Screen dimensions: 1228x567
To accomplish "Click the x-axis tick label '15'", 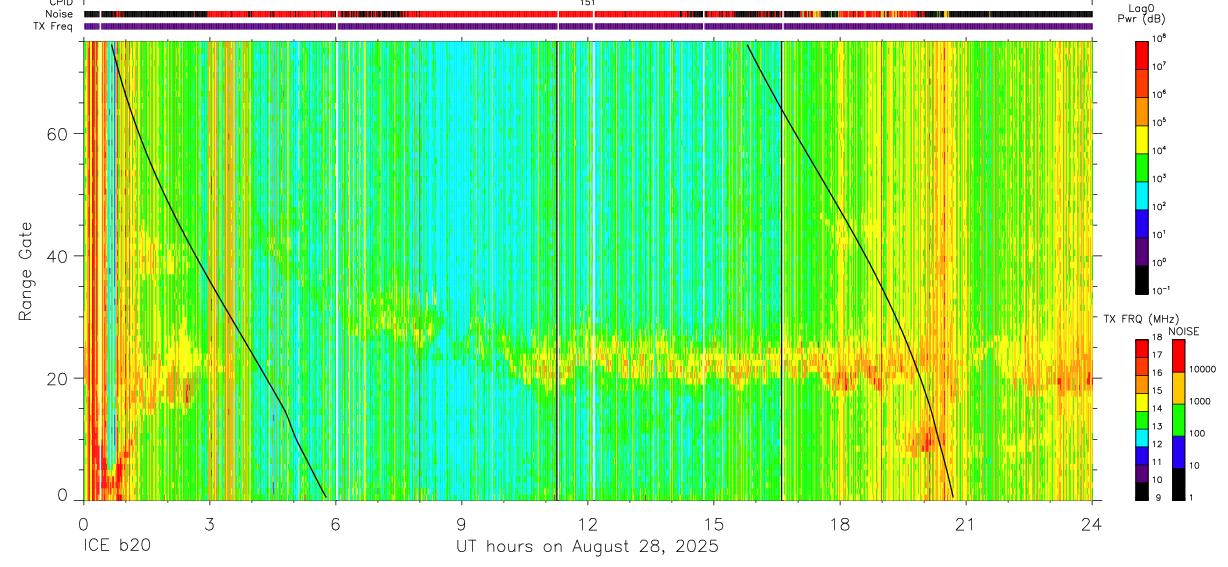I will tap(714, 523).
